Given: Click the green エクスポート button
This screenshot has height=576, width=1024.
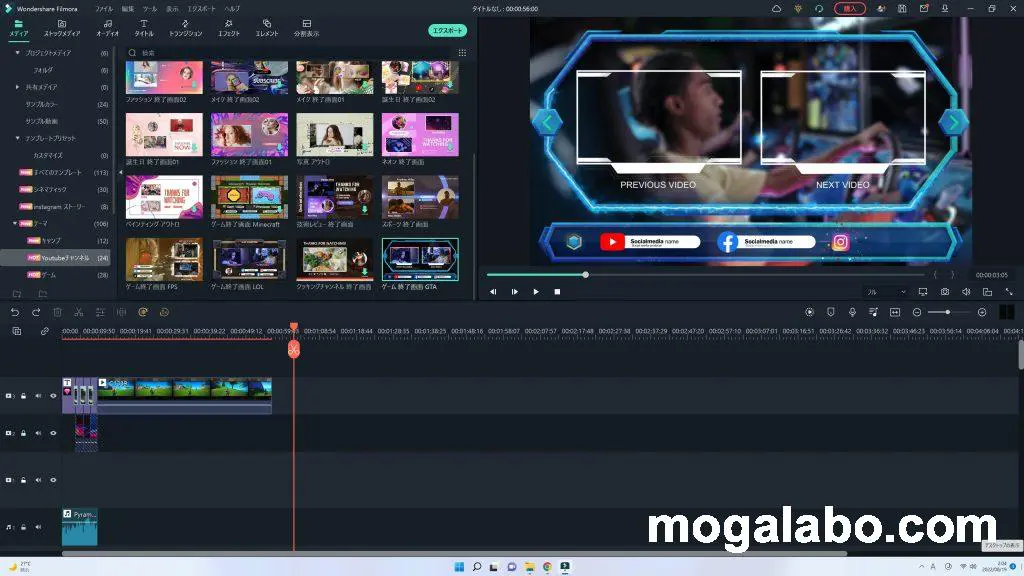Looking at the screenshot, I should point(447,30).
